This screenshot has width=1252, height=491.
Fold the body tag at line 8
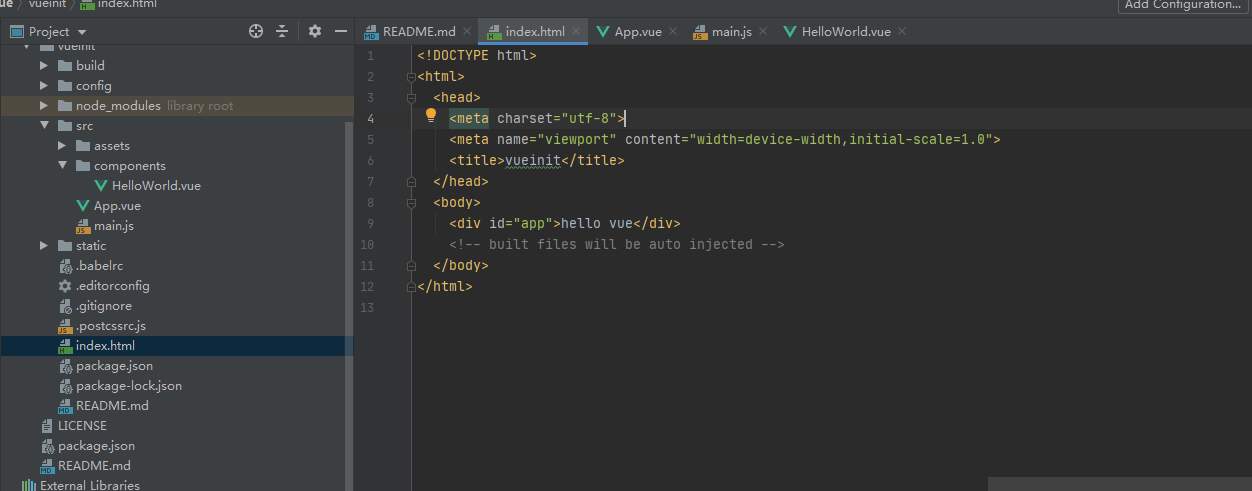pyautogui.click(x=411, y=203)
